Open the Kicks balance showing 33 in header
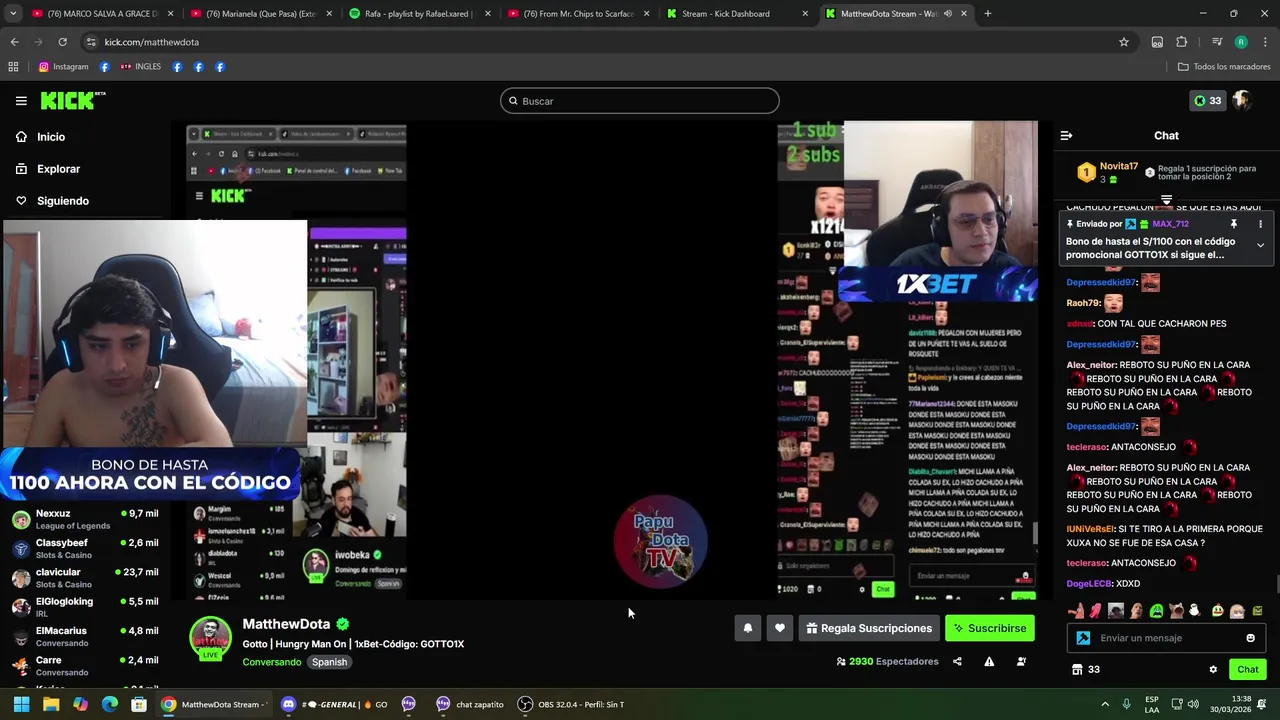The width and height of the screenshot is (1280, 720). (1208, 100)
